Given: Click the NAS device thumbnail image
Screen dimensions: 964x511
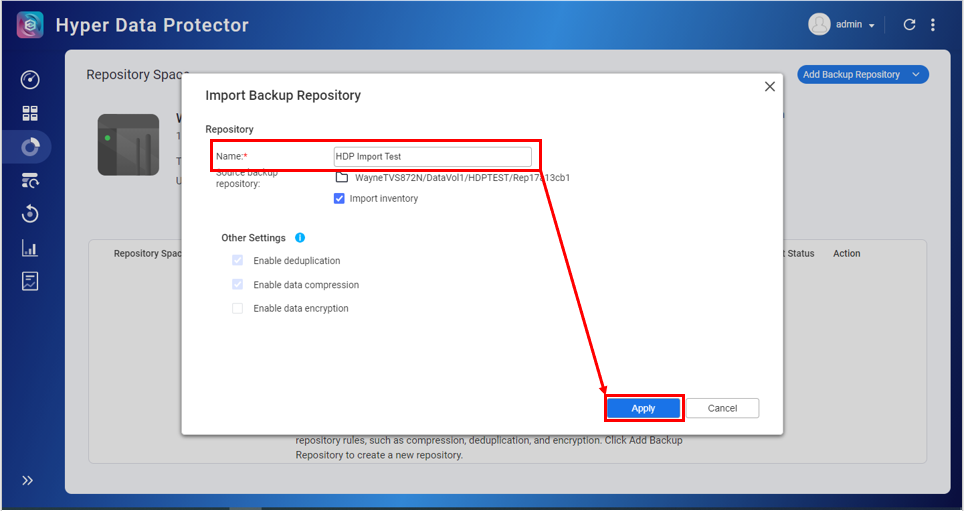Looking at the screenshot, I should [128, 145].
